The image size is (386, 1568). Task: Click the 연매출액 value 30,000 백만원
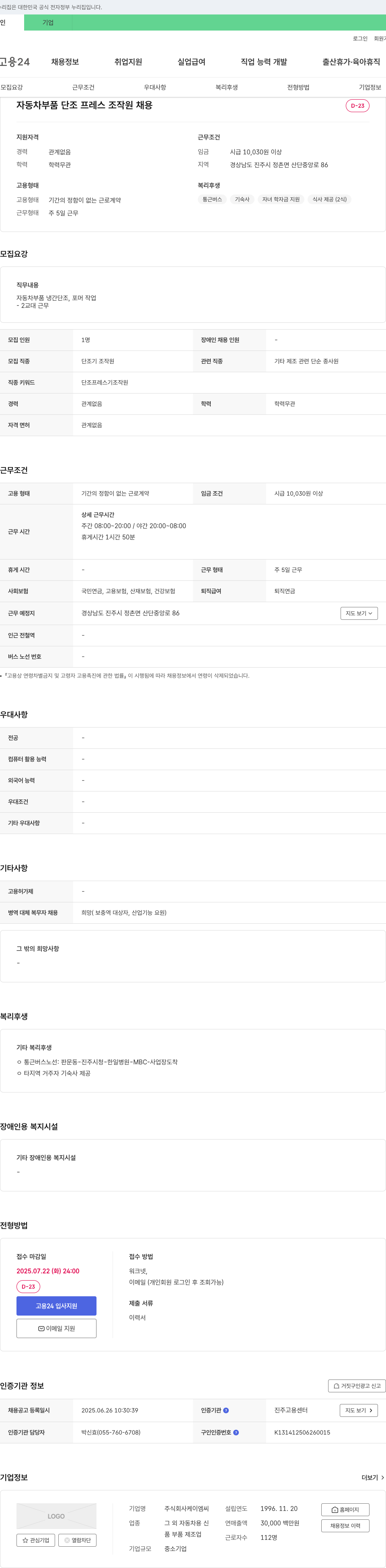pos(279,1523)
